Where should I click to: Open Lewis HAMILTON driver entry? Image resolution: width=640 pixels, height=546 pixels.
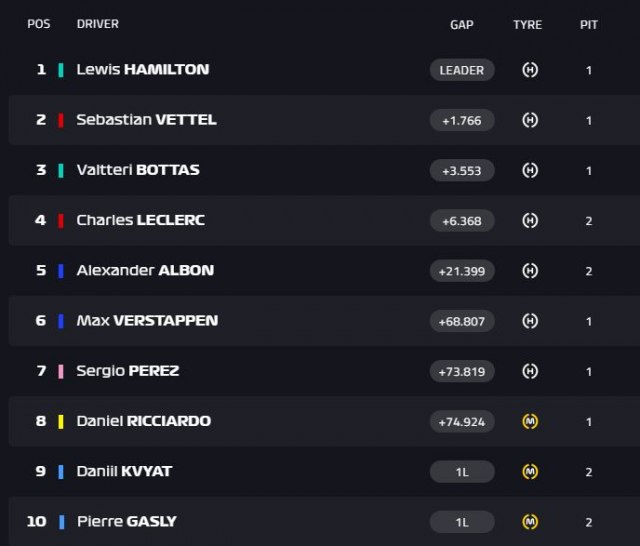pyautogui.click(x=143, y=69)
